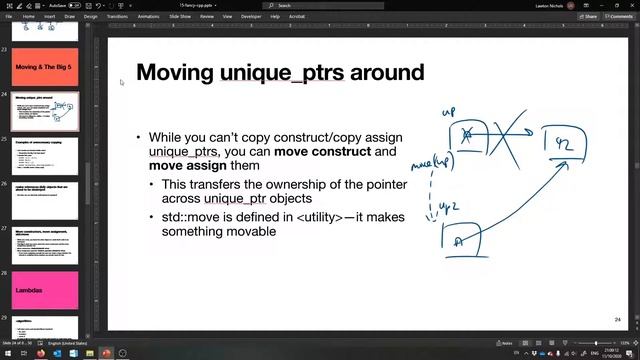Open the Review tab
The width and height of the screenshot is (640, 360).
click(x=207, y=17)
